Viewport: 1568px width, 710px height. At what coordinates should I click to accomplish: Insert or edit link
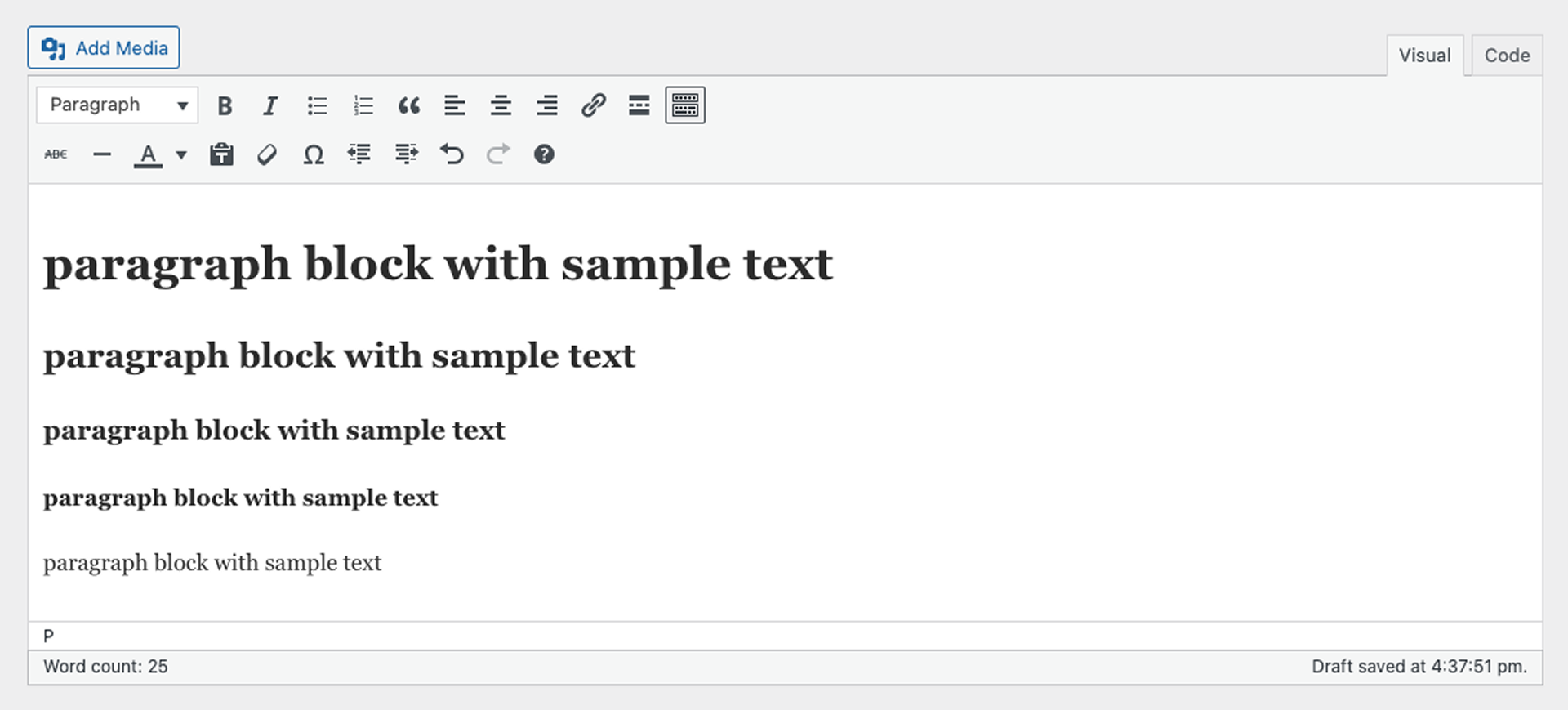point(594,105)
